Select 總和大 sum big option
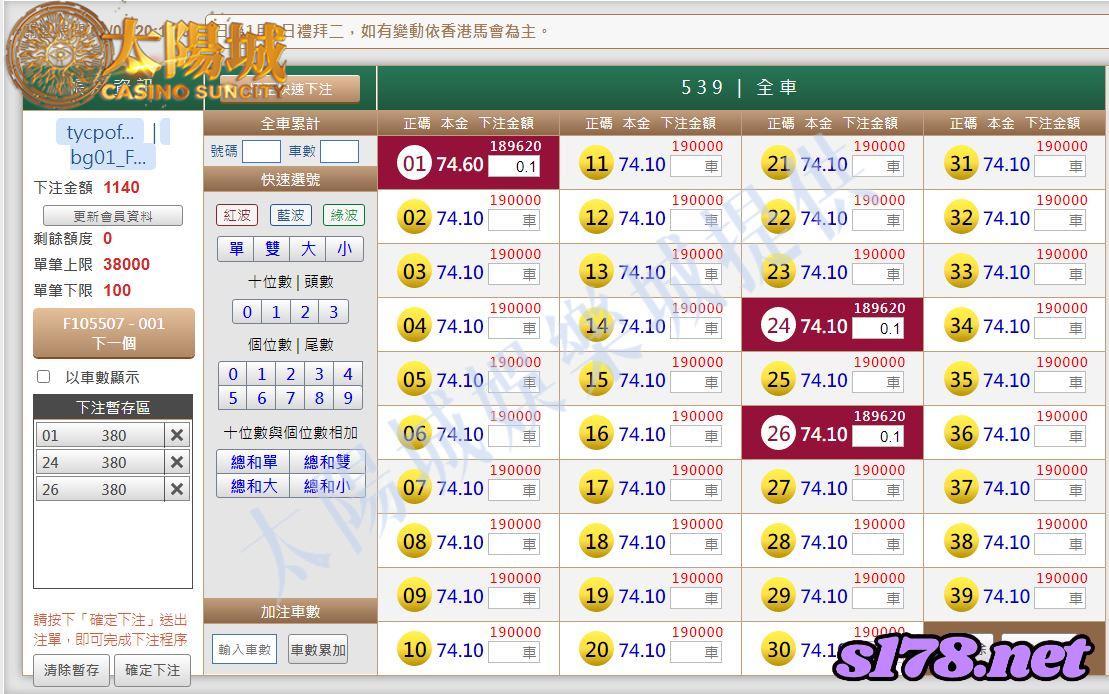Viewport: 1109px width, 694px height. click(253, 486)
